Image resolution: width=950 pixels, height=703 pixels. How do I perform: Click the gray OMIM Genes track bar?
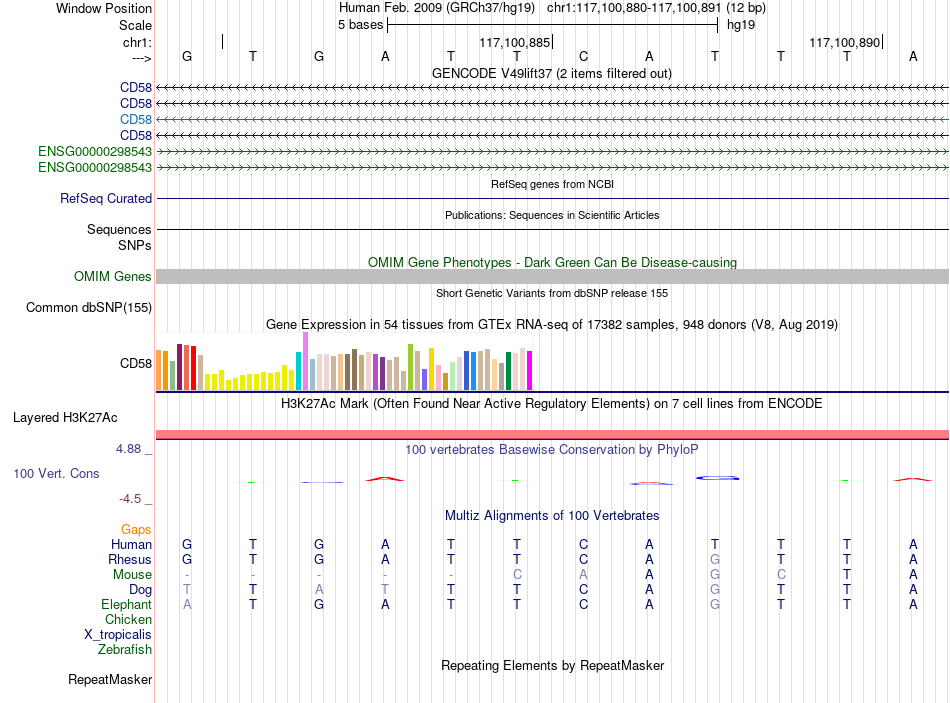[553, 276]
